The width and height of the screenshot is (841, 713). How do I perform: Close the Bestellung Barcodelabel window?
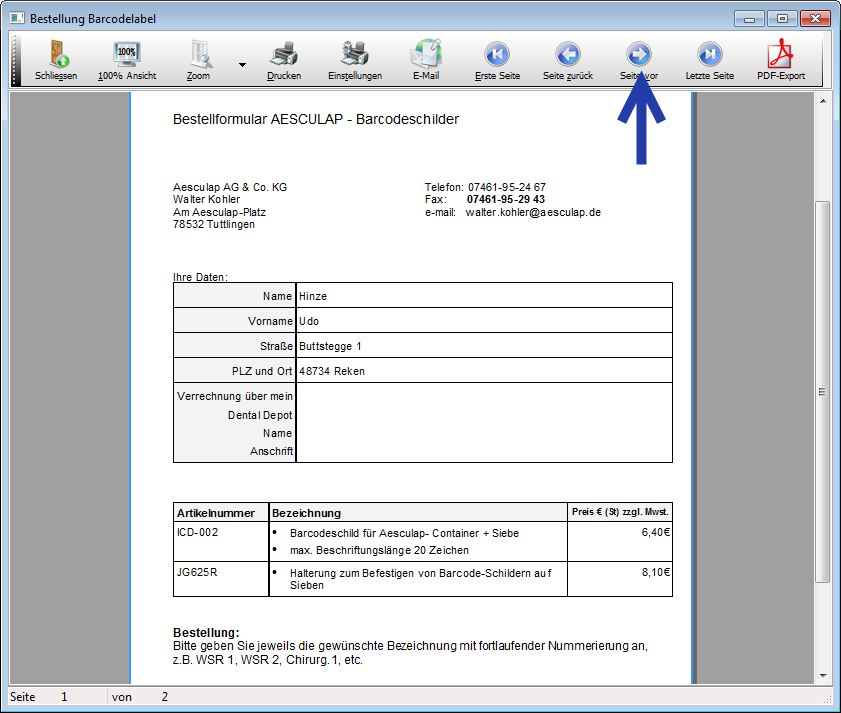(815, 19)
